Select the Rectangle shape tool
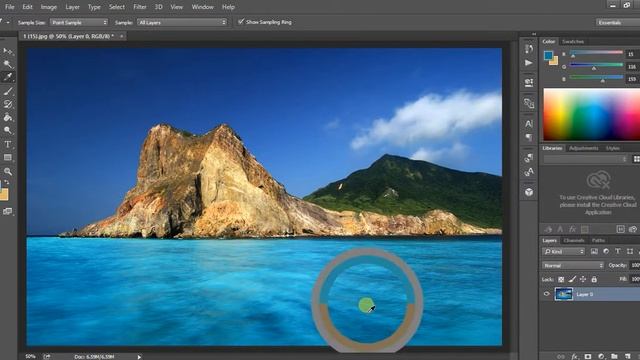The height and width of the screenshot is (360, 640). (7, 158)
